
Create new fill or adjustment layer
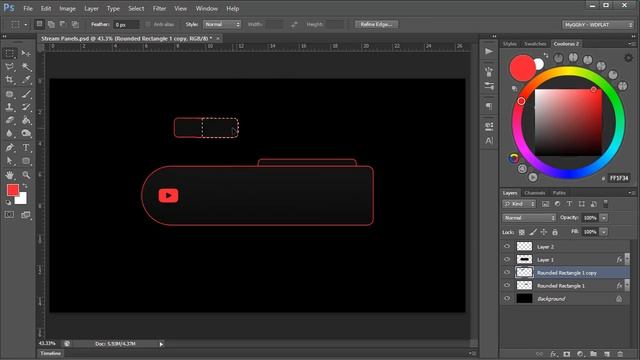(x=580, y=354)
